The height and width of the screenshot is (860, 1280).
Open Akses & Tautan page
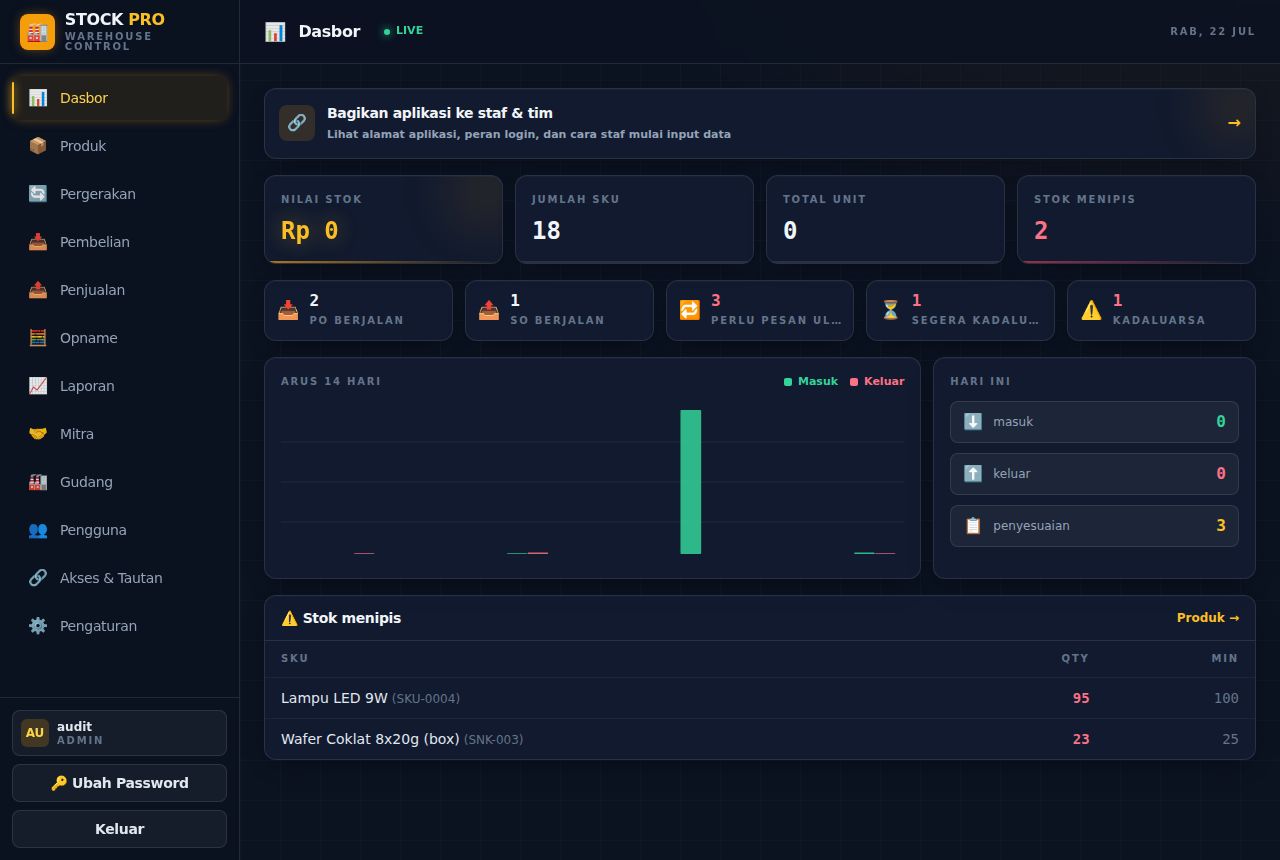[x=120, y=578]
